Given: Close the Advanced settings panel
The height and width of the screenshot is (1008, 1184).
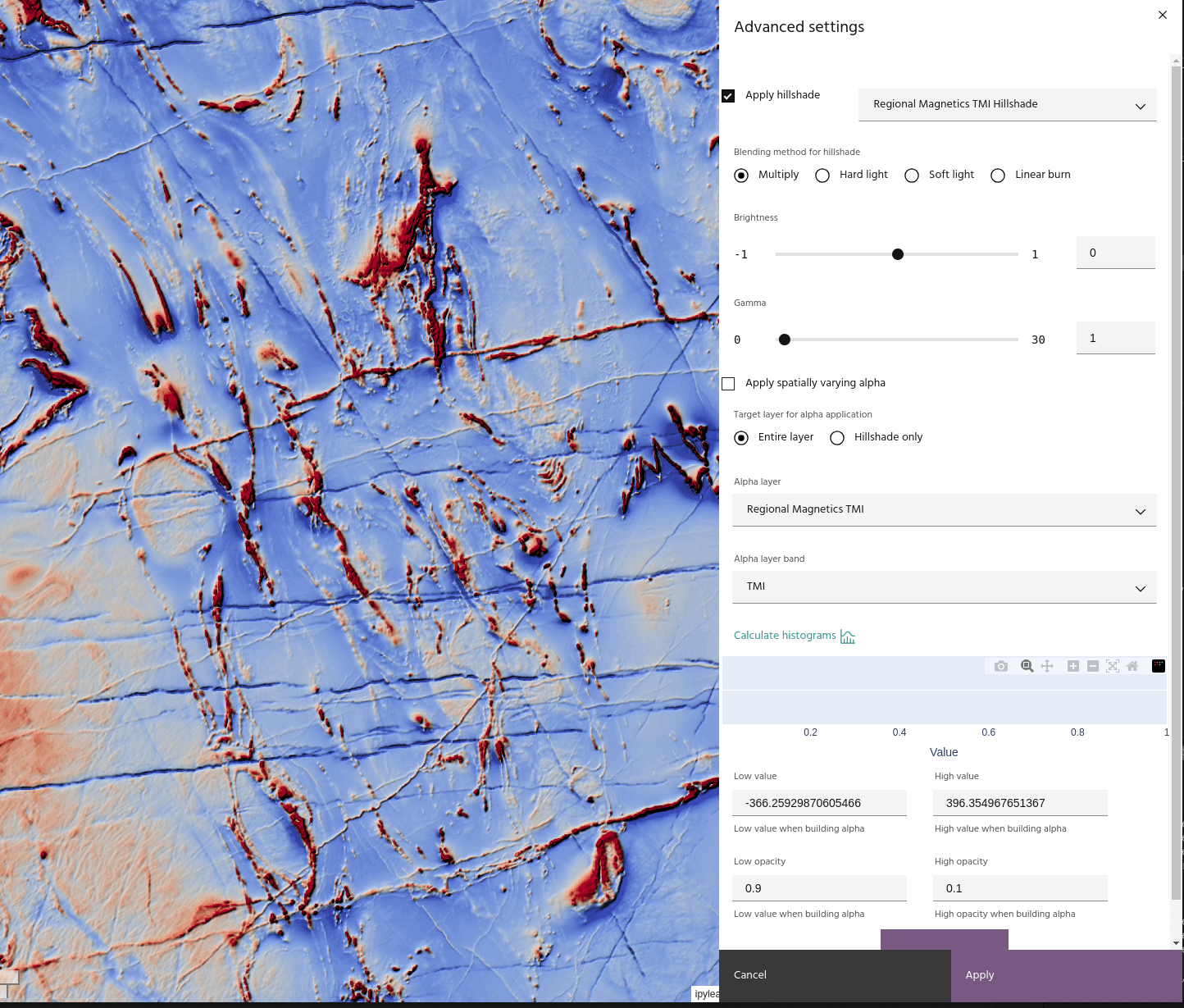Looking at the screenshot, I should [1162, 15].
